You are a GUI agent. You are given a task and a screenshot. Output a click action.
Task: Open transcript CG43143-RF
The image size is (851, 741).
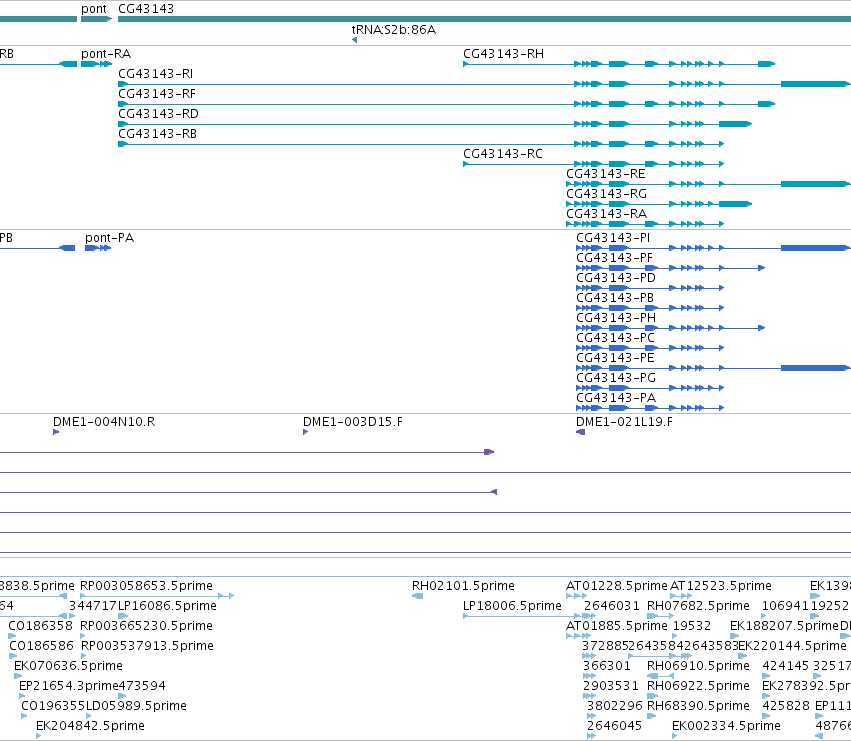[157, 94]
